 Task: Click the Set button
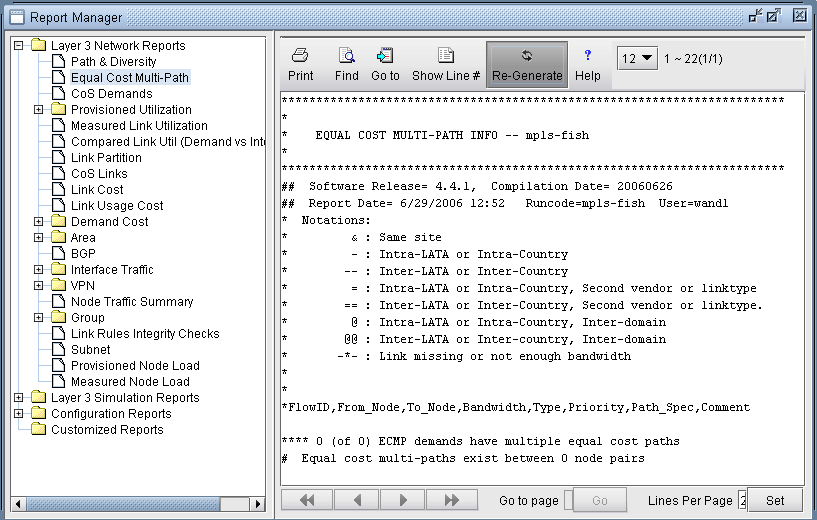pos(775,500)
